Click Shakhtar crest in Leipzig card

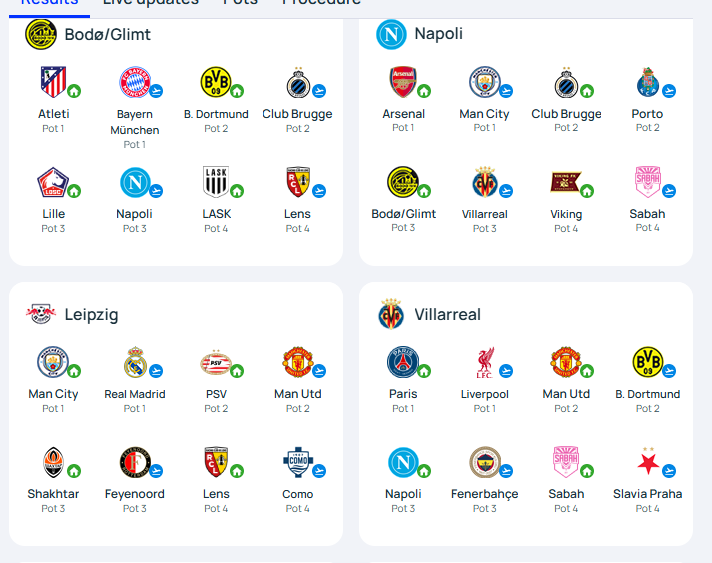click(53, 462)
